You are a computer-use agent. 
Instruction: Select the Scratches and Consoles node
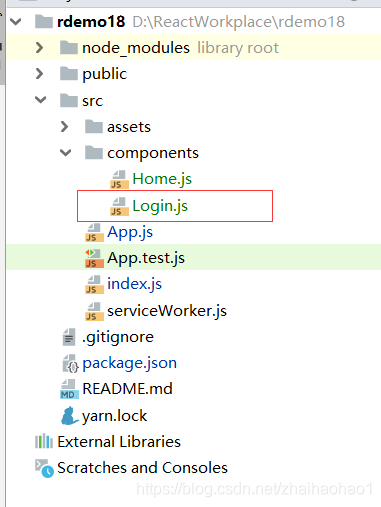[x=143, y=468]
